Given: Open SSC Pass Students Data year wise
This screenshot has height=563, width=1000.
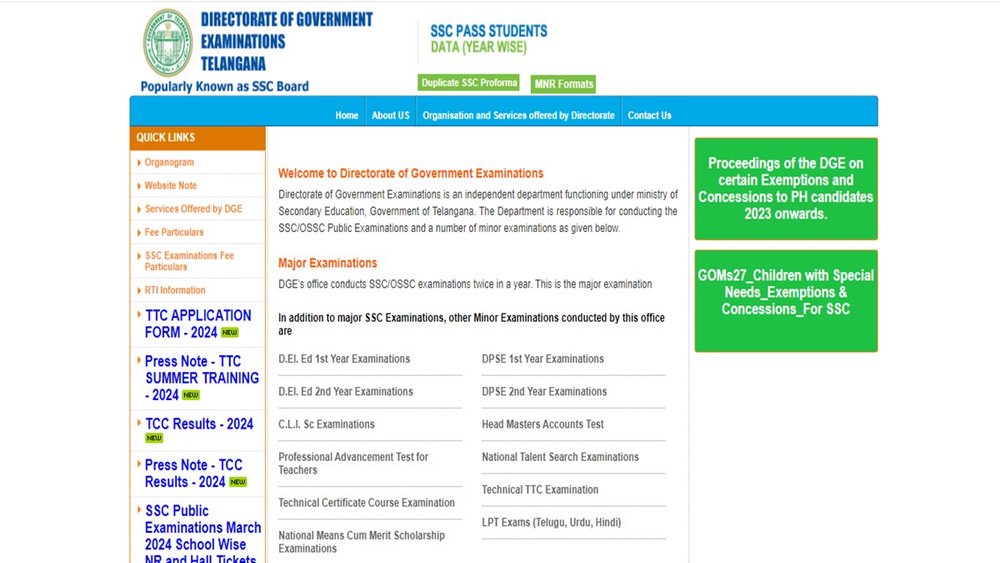Looking at the screenshot, I should 489,39.
